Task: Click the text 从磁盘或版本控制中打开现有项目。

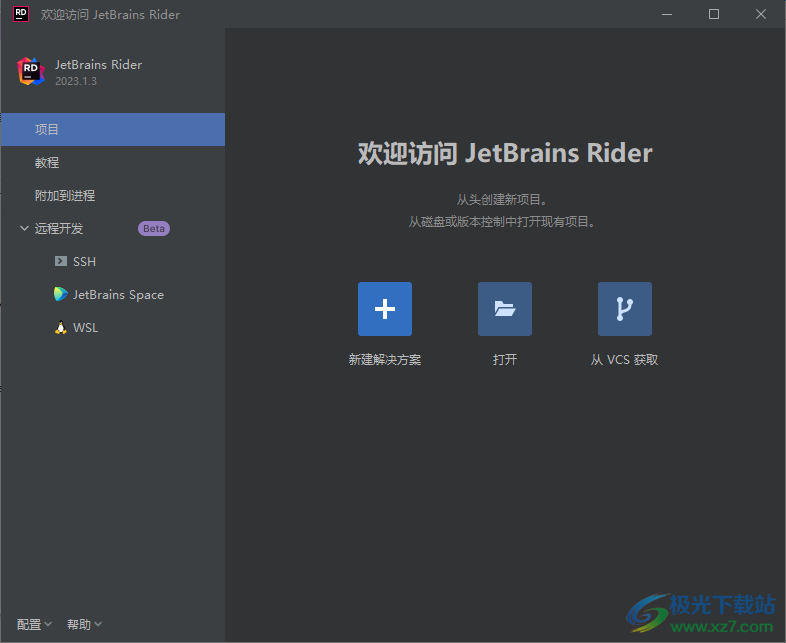Action: tap(502, 222)
